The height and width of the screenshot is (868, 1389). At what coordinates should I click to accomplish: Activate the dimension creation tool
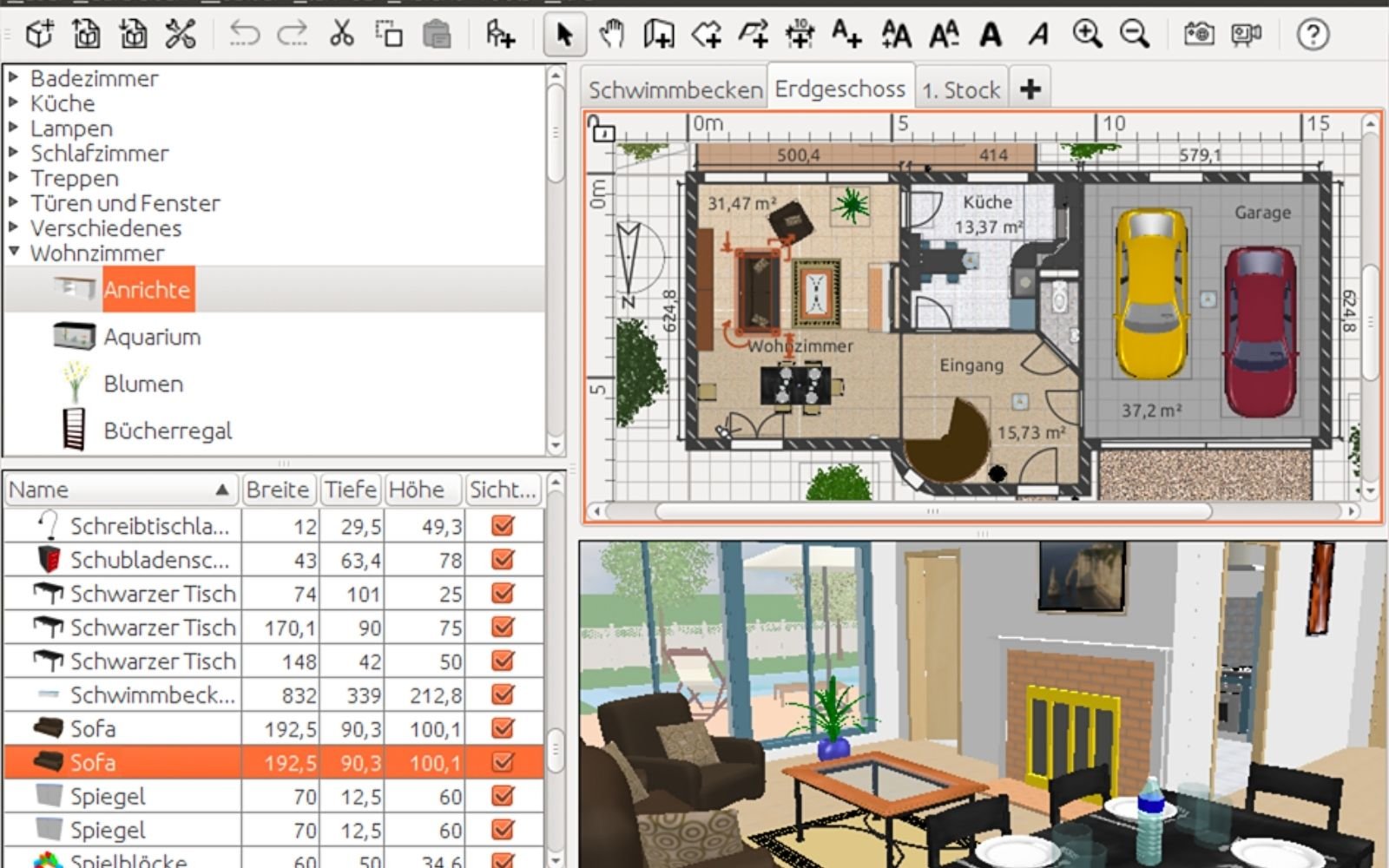(800, 35)
